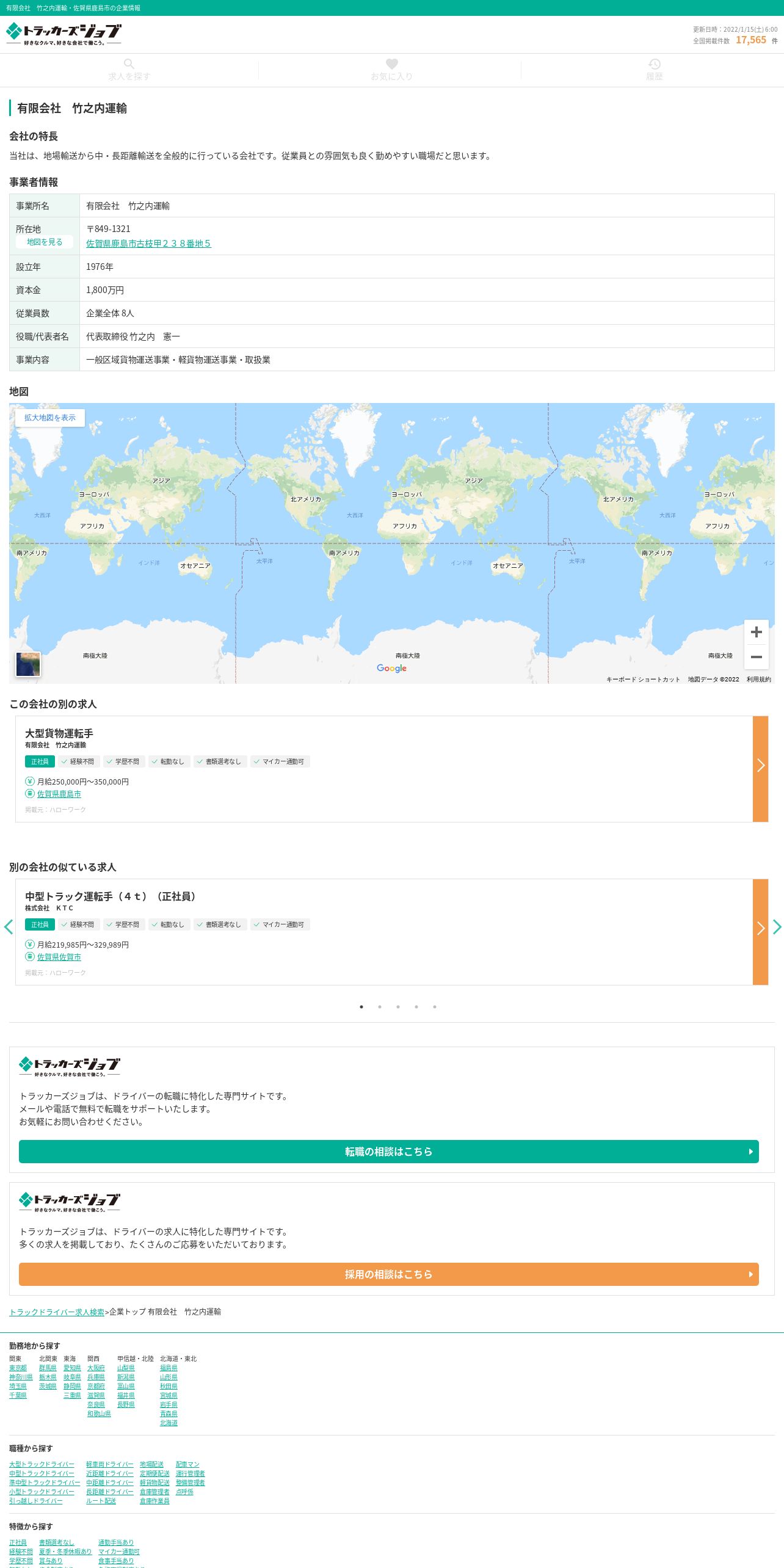Select the second carousel dot
Image resolution: width=784 pixels, height=1568 pixels.
pyautogui.click(x=380, y=1007)
